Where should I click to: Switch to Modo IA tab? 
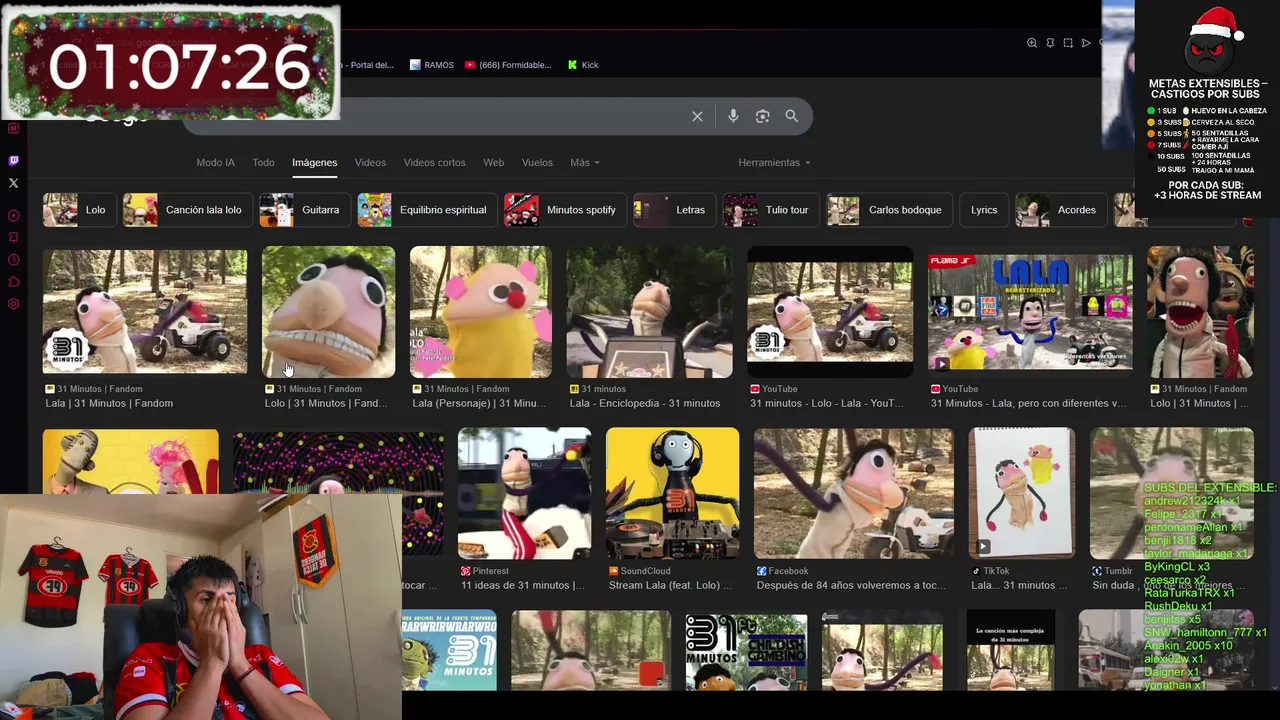pos(215,163)
